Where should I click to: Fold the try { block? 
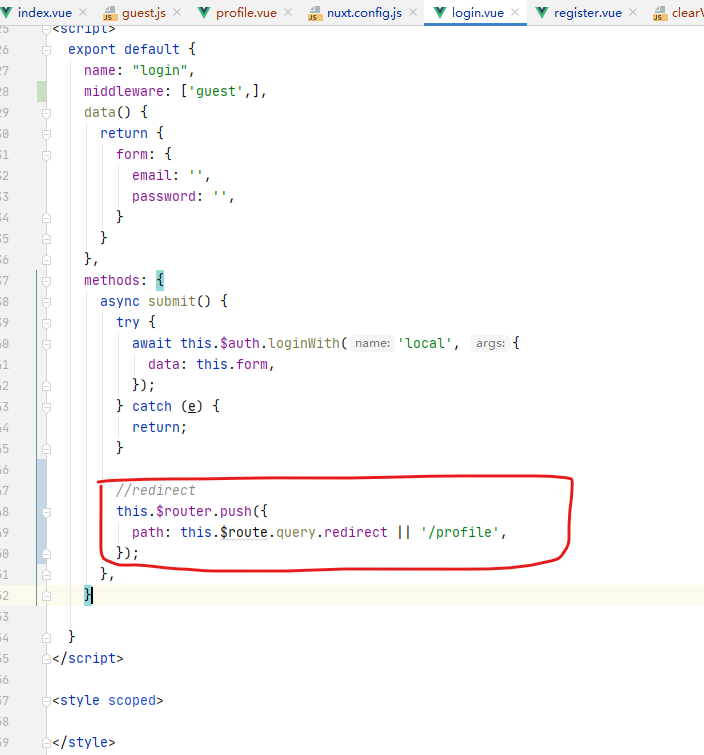pyautogui.click(x=46, y=323)
